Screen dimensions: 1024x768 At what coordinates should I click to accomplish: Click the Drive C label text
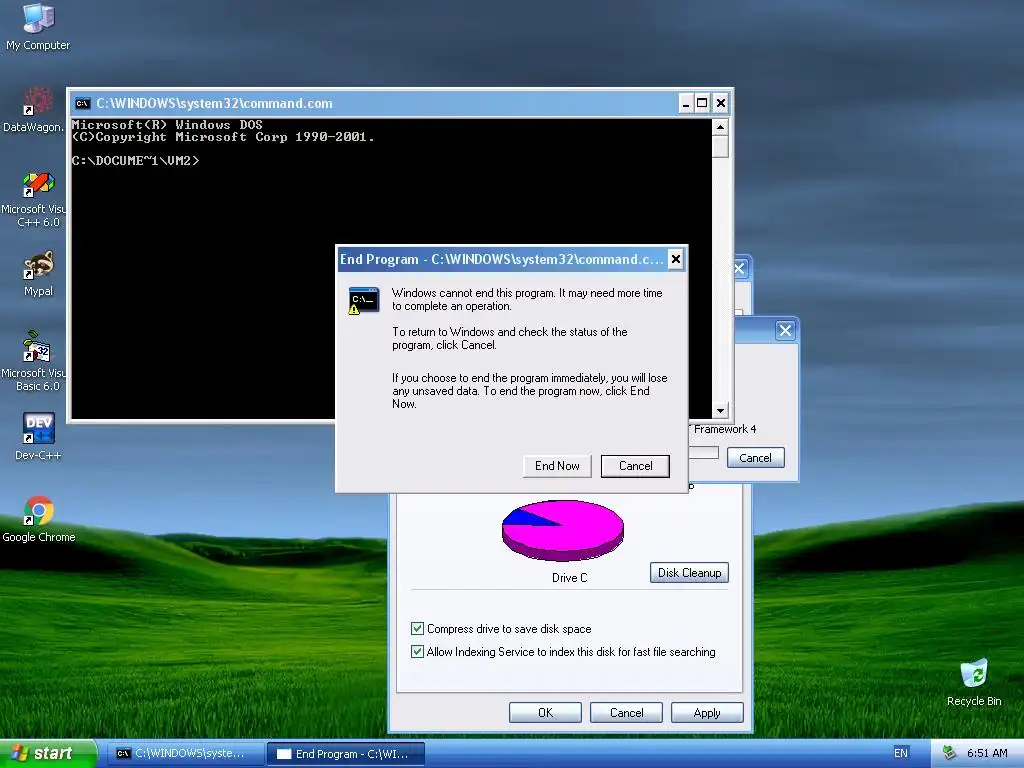(x=569, y=578)
